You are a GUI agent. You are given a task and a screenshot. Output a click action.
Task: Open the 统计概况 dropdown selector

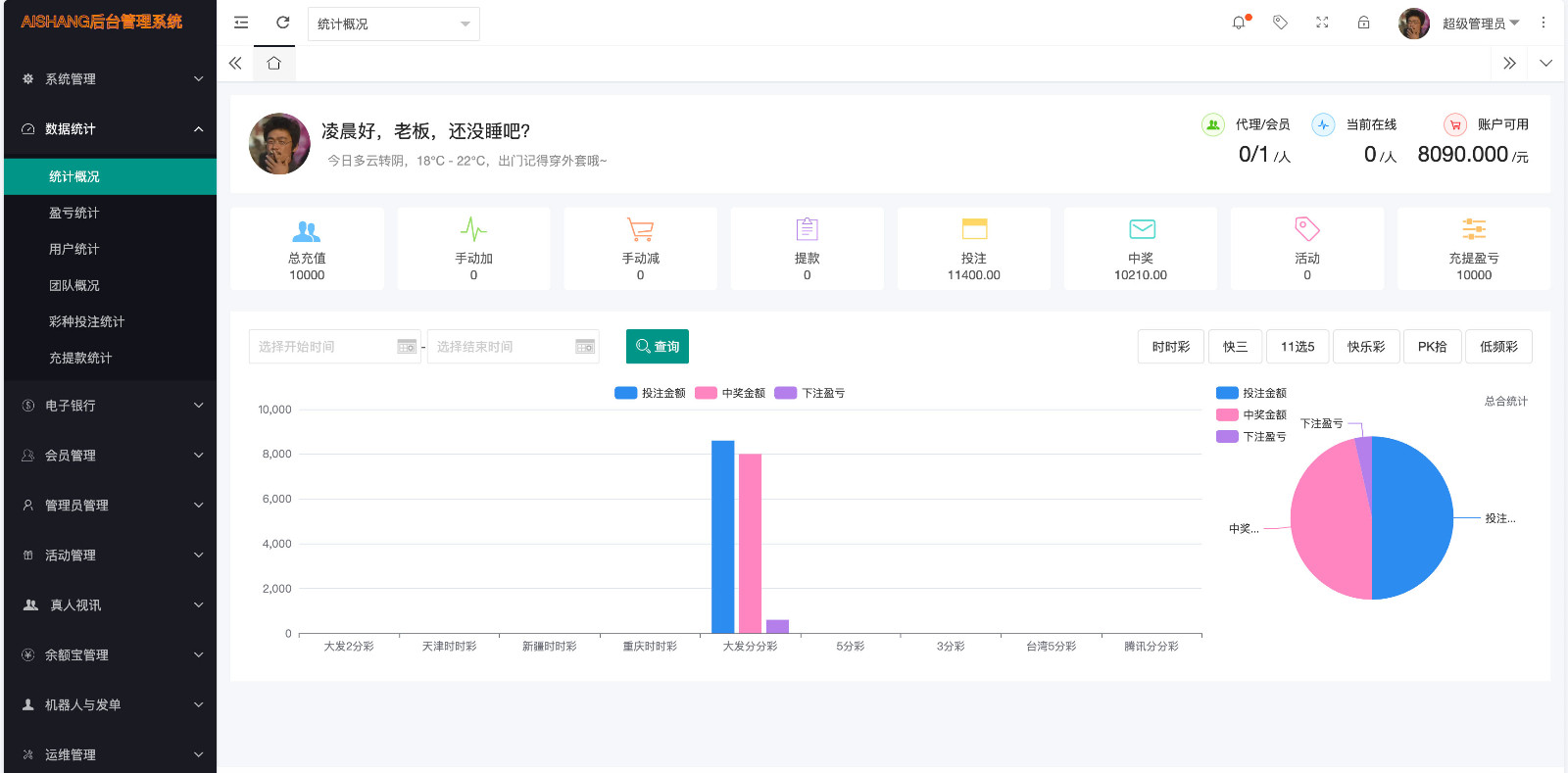(x=393, y=24)
